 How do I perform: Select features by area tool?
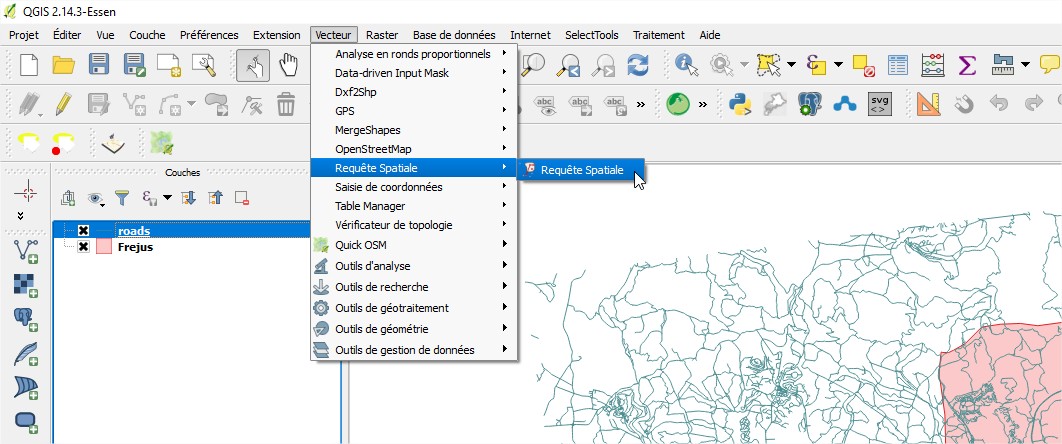click(x=768, y=65)
